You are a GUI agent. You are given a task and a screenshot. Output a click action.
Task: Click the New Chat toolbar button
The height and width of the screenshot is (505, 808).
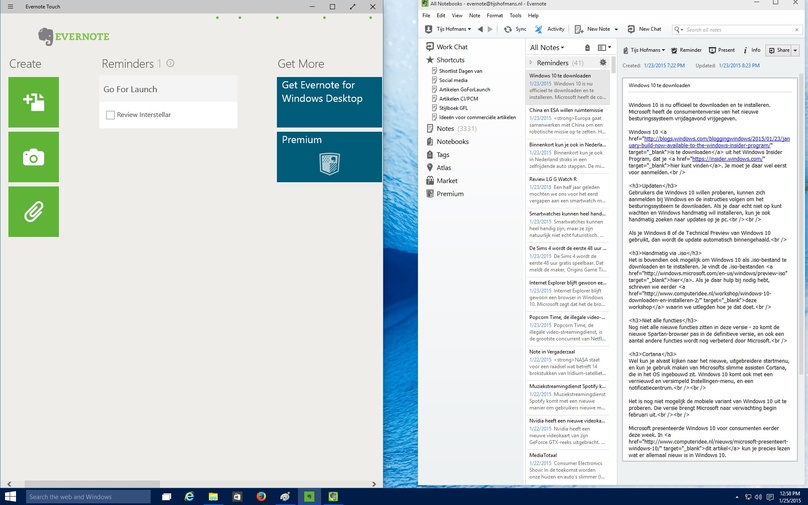click(x=644, y=29)
